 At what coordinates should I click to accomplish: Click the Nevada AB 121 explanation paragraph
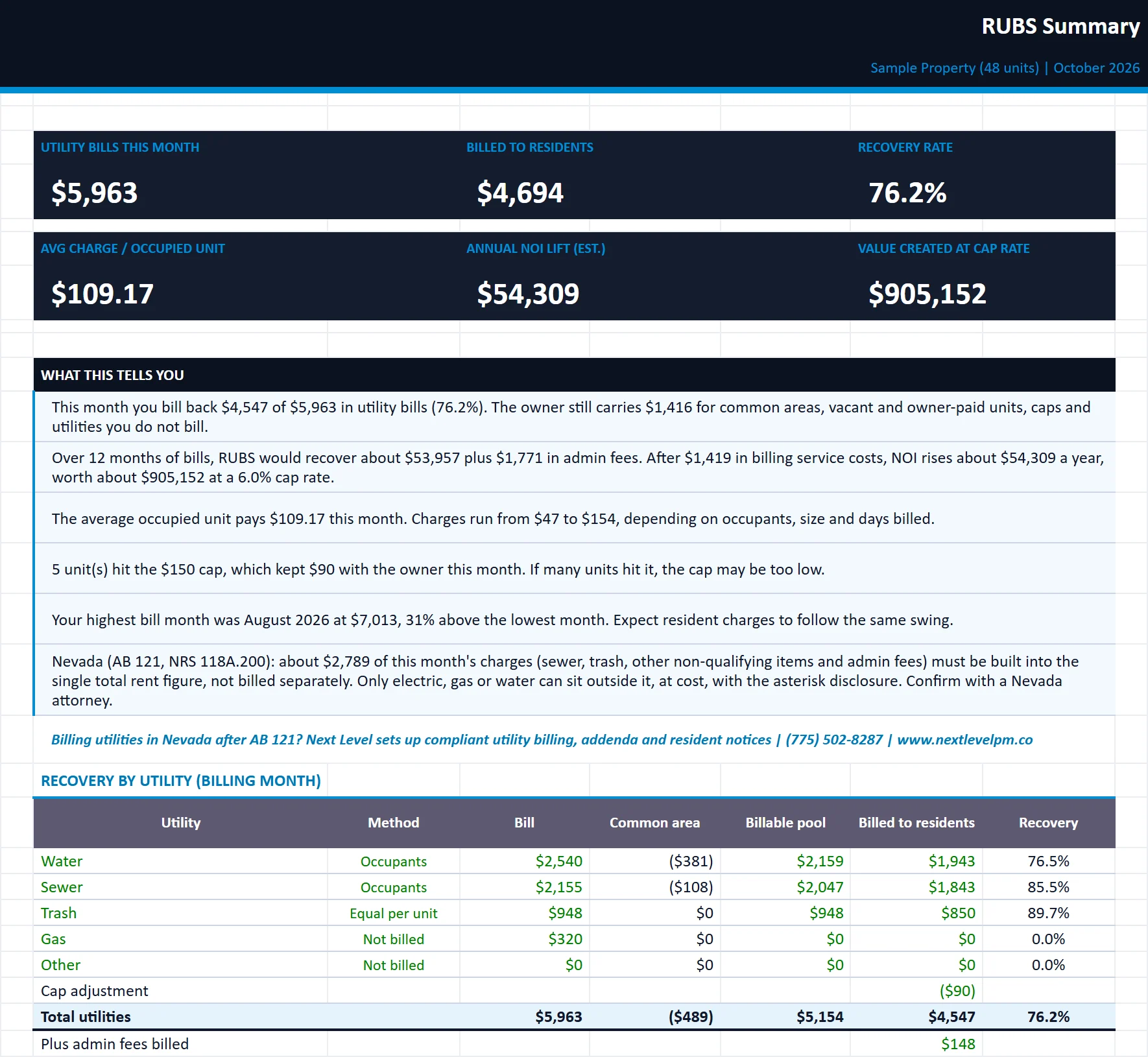coord(565,681)
